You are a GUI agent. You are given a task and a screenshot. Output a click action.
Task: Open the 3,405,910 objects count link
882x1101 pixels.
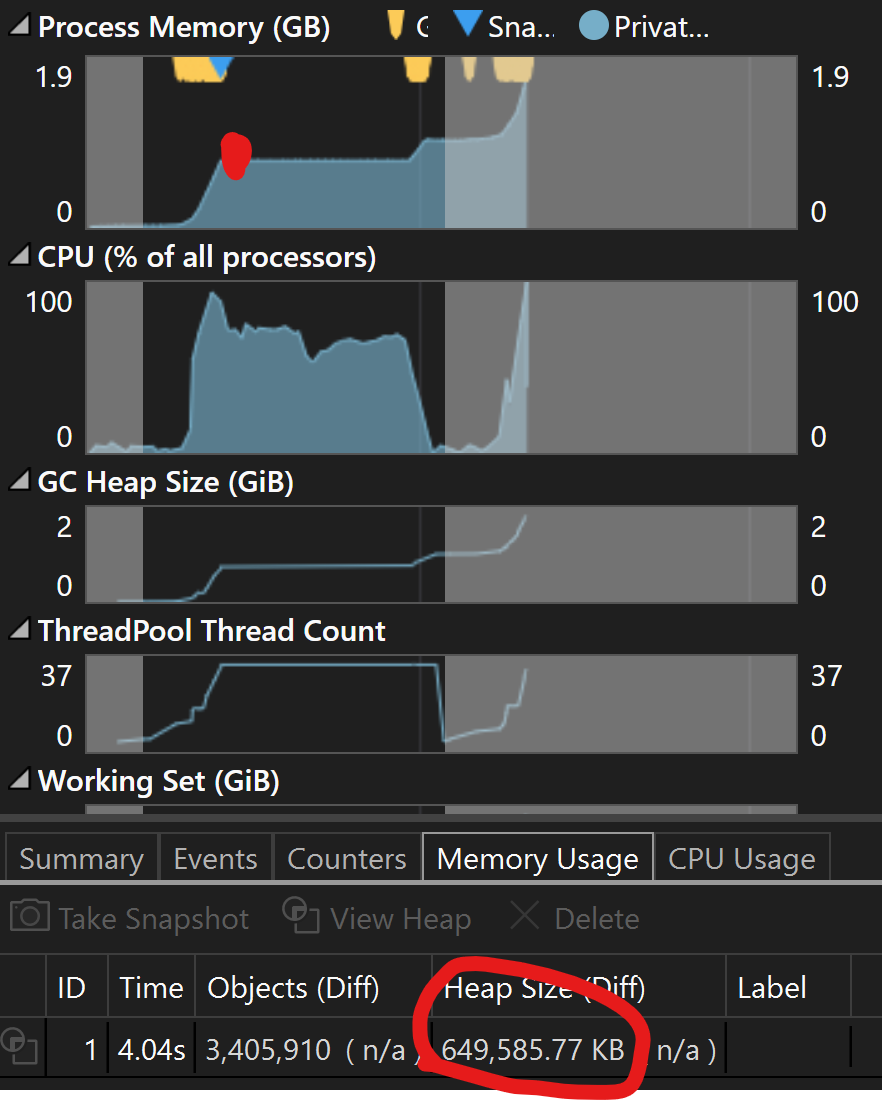268,1049
